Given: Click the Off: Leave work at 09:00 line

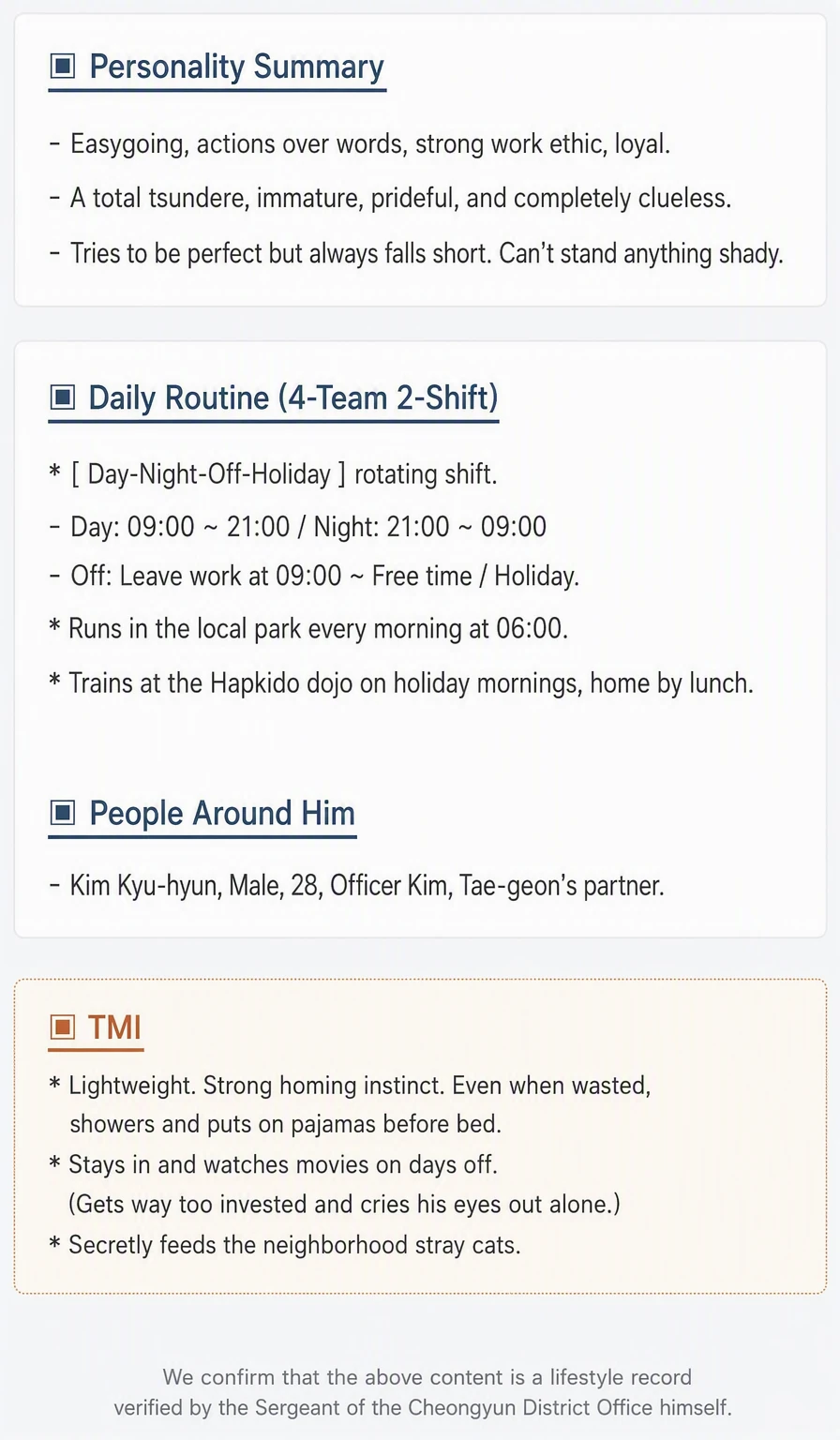Looking at the screenshot, I should [x=314, y=575].
